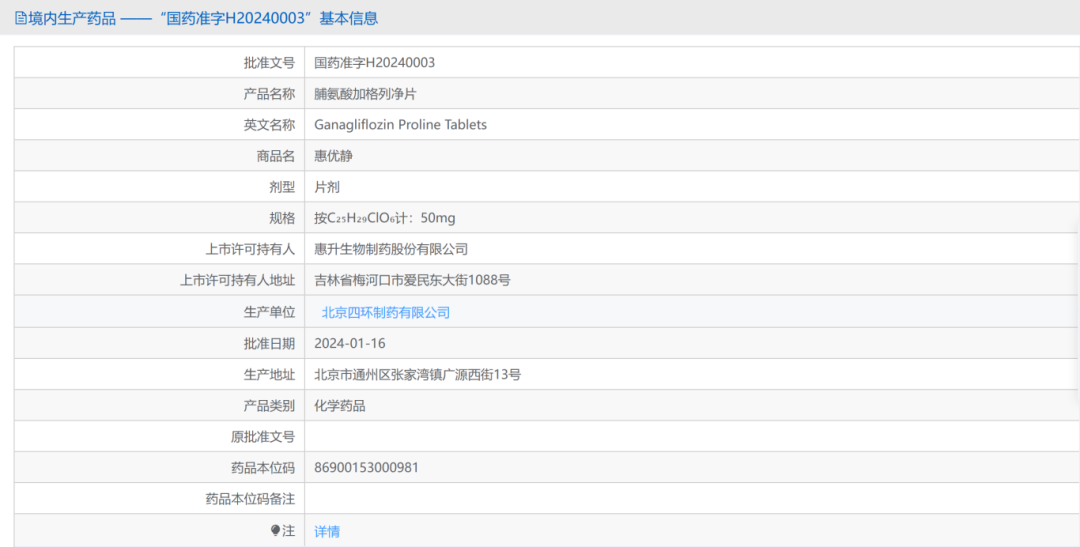The width and height of the screenshot is (1080, 547).
Task: Click the drug standard code 86900153000981
Action: (366, 467)
